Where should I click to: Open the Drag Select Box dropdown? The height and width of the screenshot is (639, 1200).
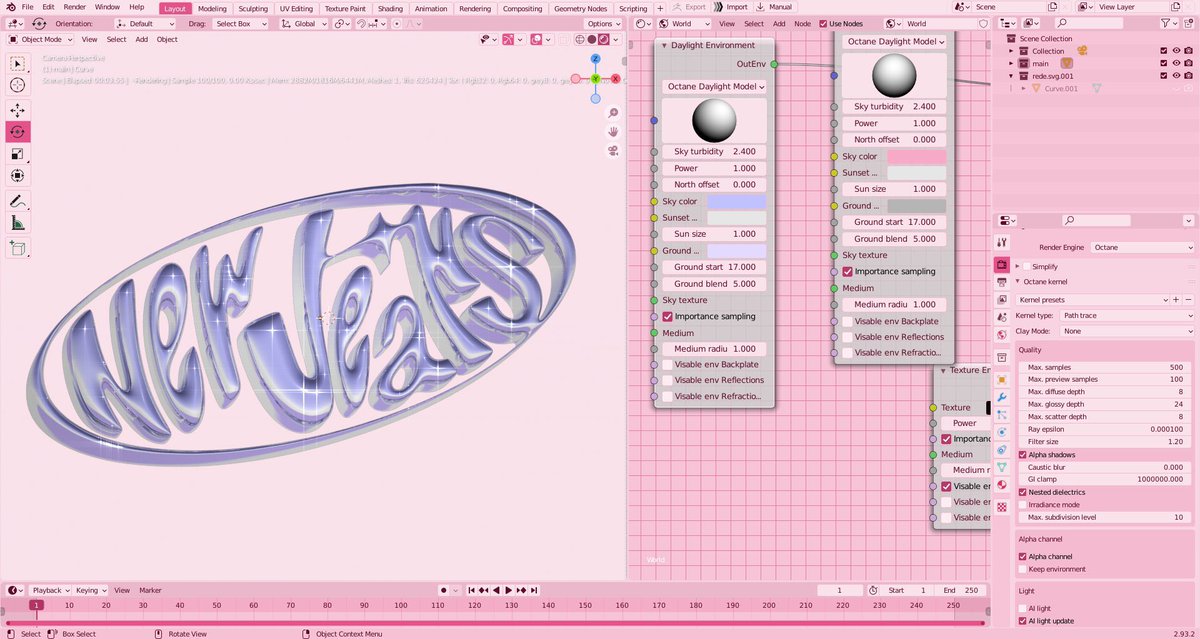click(x=239, y=23)
